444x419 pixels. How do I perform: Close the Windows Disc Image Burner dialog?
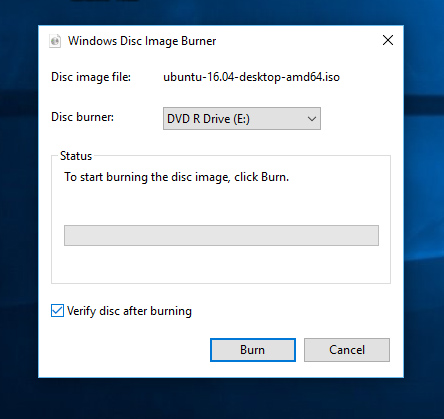[x=388, y=40]
